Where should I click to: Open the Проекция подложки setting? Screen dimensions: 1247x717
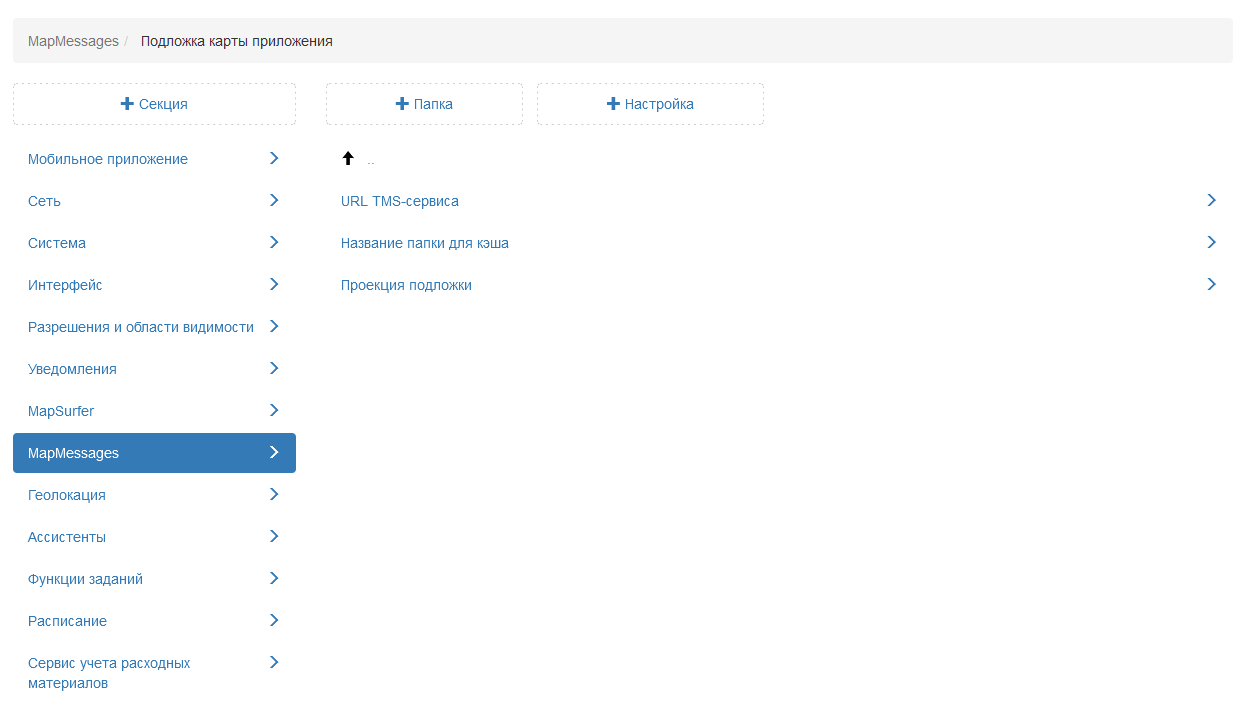pos(779,285)
